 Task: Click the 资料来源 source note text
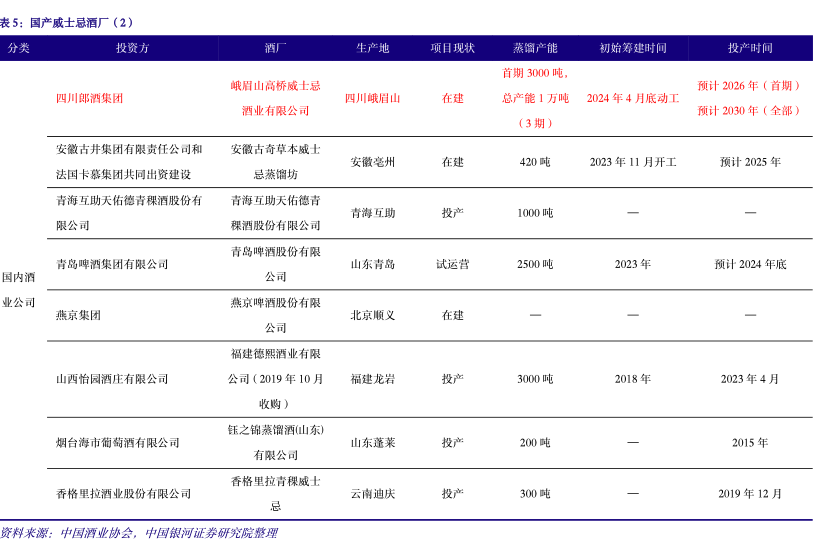coord(138,533)
